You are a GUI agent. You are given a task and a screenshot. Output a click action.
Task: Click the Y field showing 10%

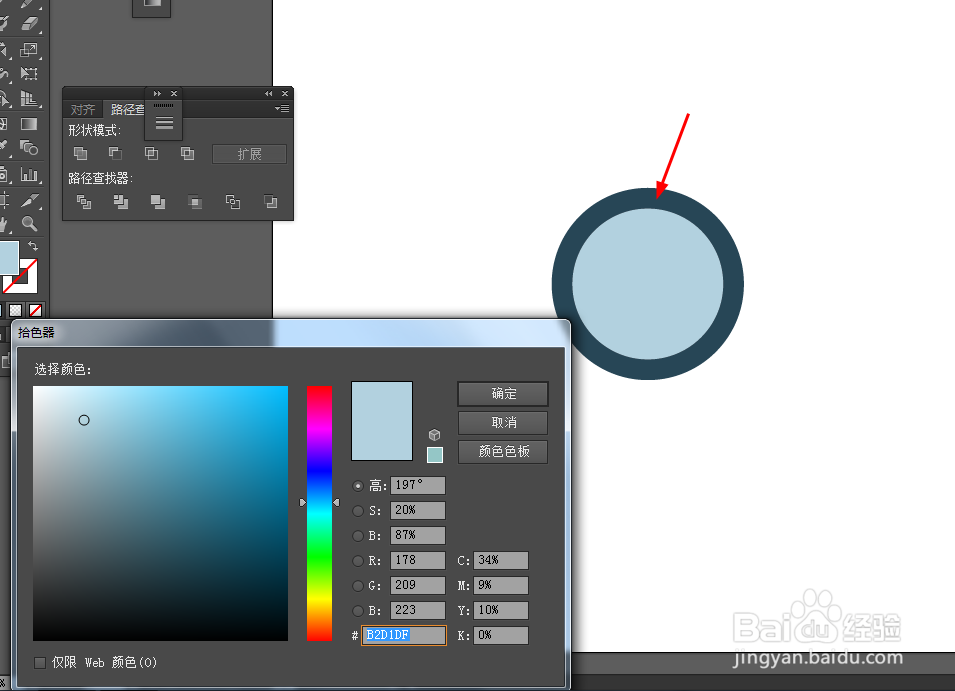501,610
